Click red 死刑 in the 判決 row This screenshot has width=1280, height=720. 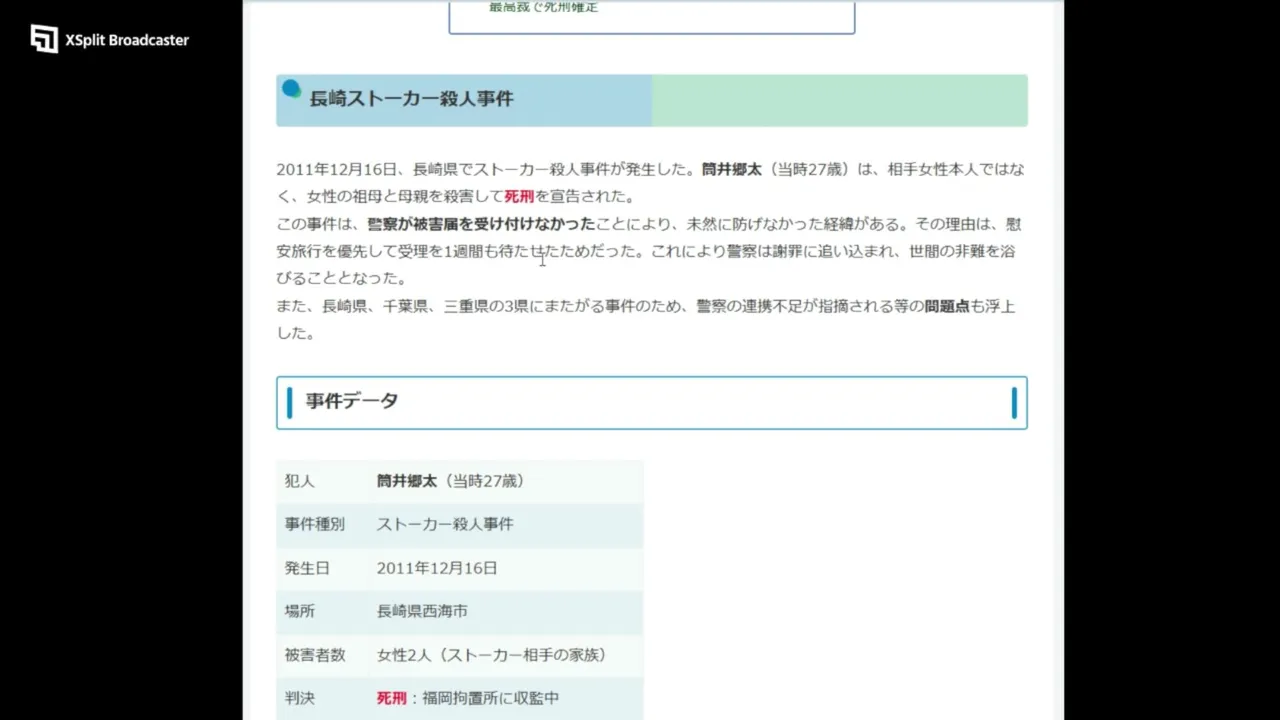click(x=392, y=698)
